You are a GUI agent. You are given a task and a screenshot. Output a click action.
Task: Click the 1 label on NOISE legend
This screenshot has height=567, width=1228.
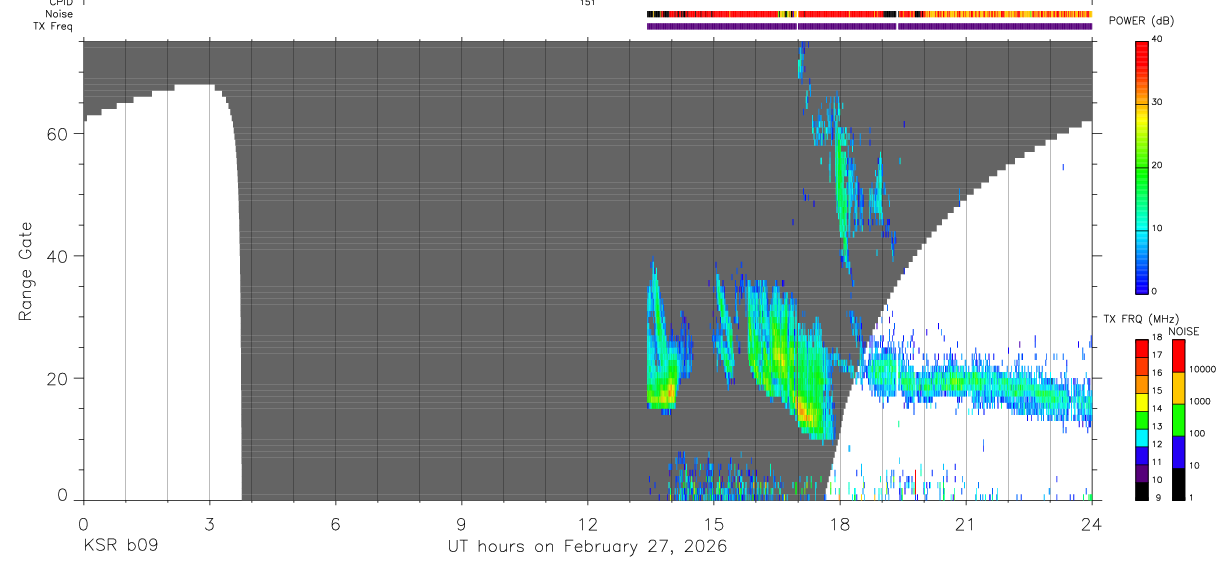point(1190,498)
